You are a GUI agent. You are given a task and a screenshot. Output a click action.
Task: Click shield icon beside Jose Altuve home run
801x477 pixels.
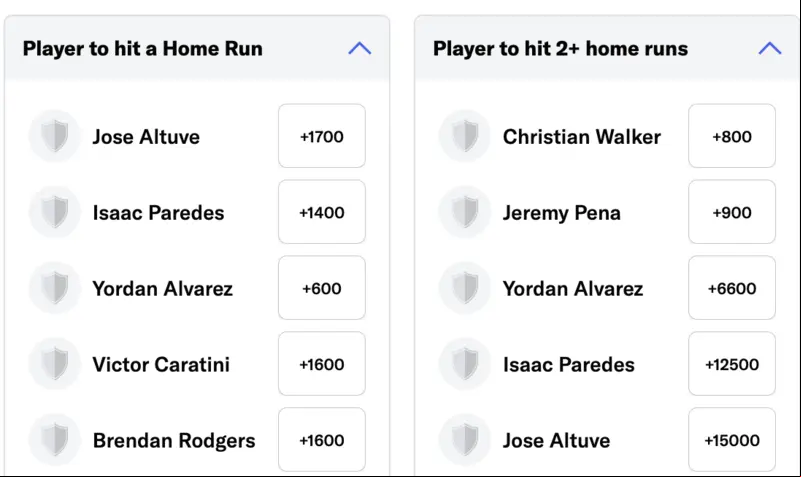(55, 136)
